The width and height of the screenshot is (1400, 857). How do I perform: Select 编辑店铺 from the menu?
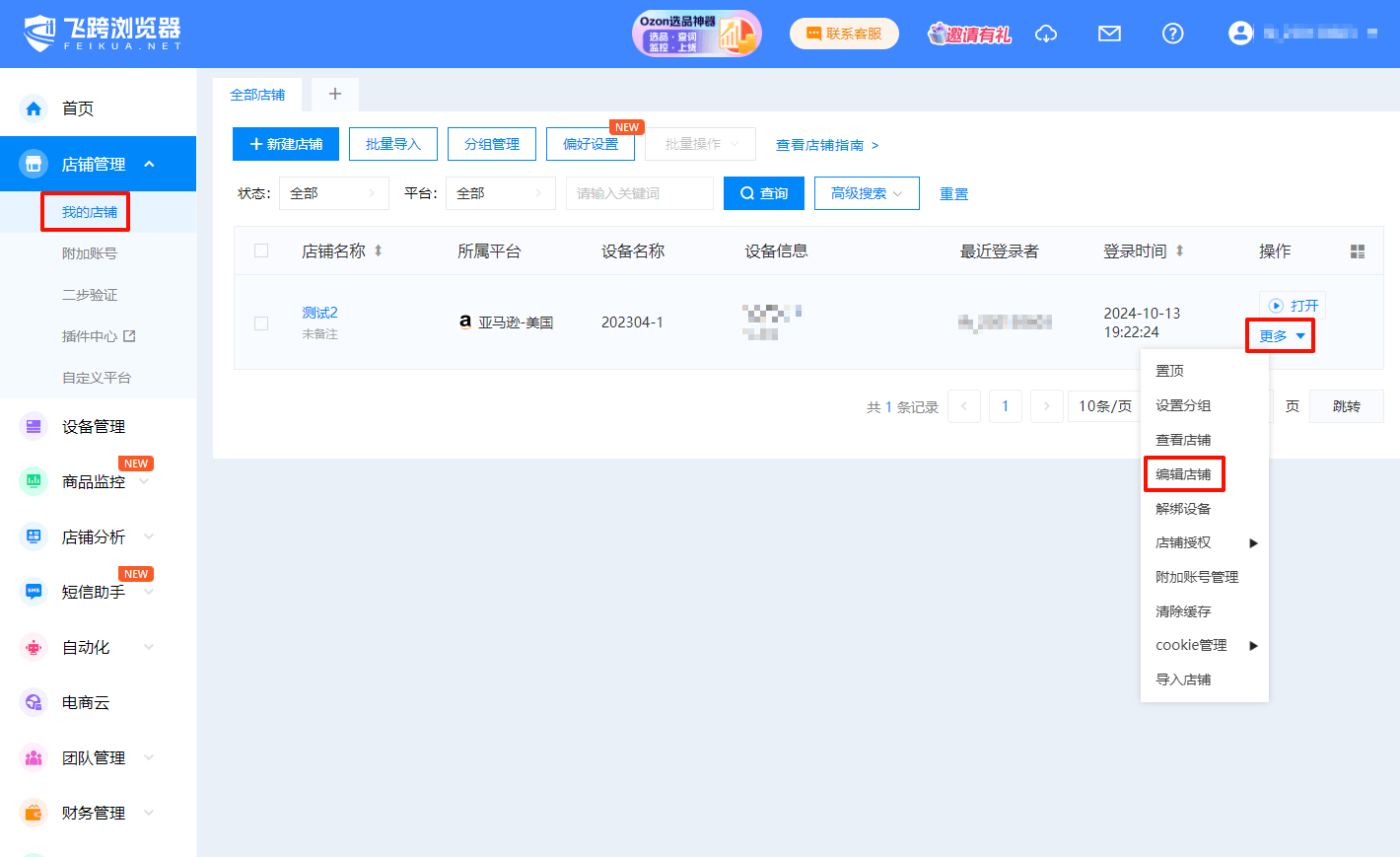point(1183,474)
